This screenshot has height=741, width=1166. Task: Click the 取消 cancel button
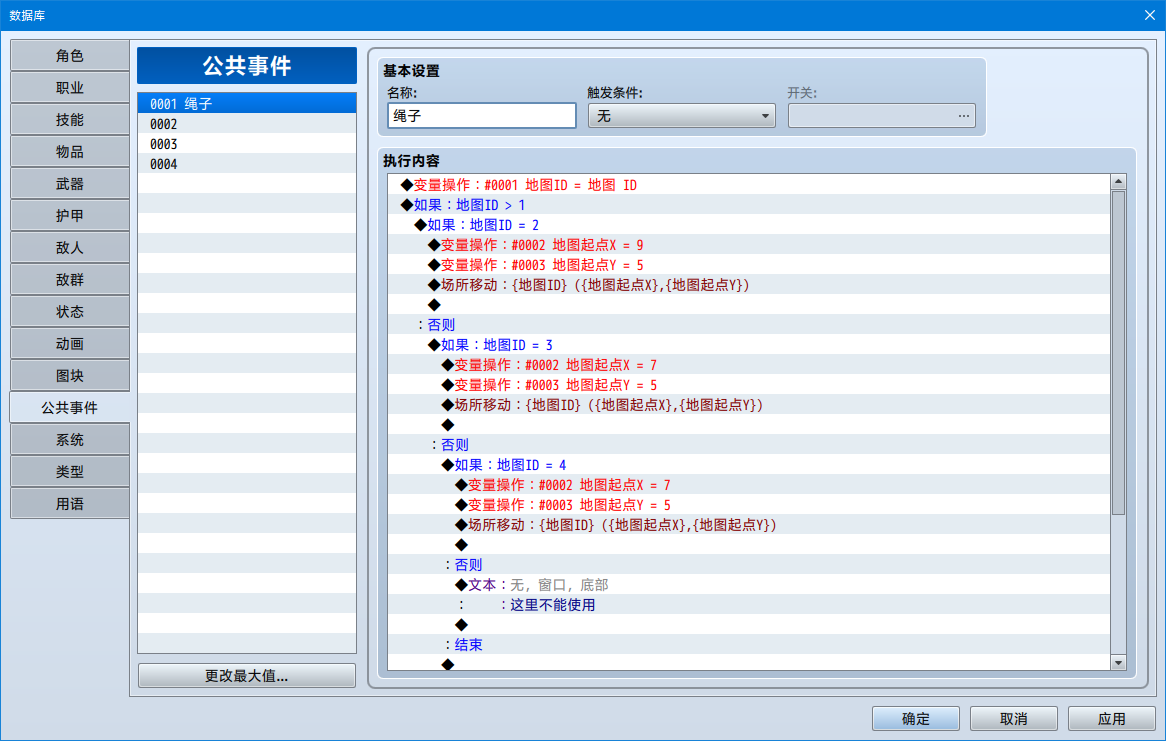(x=1014, y=719)
